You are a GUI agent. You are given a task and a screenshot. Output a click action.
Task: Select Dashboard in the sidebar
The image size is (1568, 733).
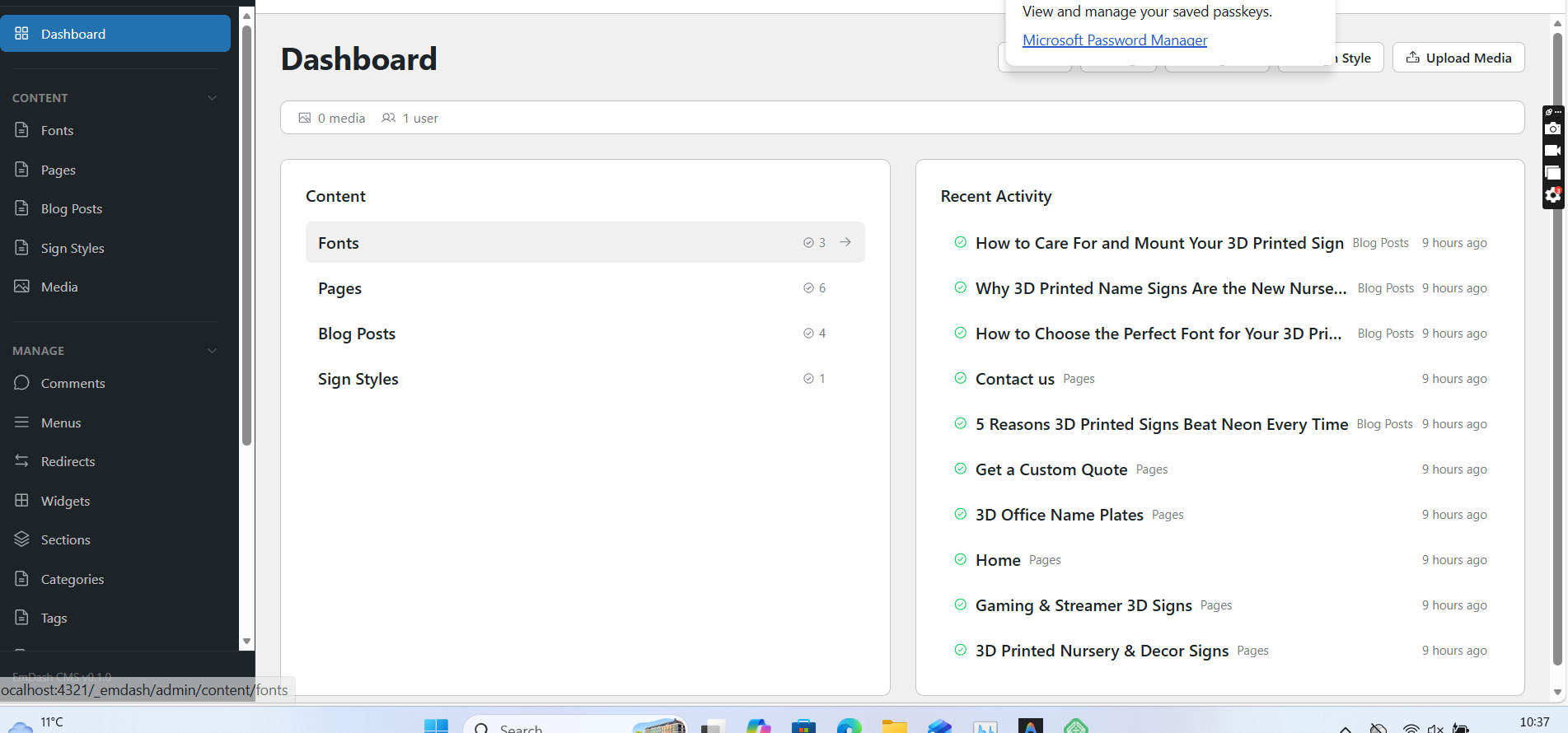115,34
